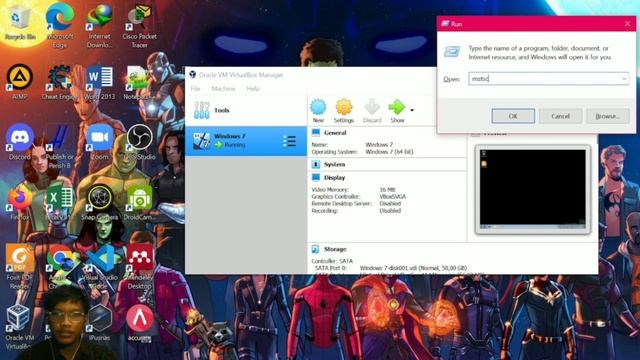Close the Run dialog
The image size is (640, 360).
(x=627, y=24)
